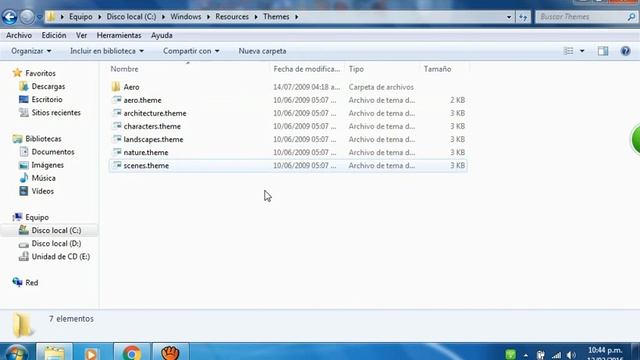Click Nueva carpeta button
The height and width of the screenshot is (360, 640).
(x=262, y=51)
